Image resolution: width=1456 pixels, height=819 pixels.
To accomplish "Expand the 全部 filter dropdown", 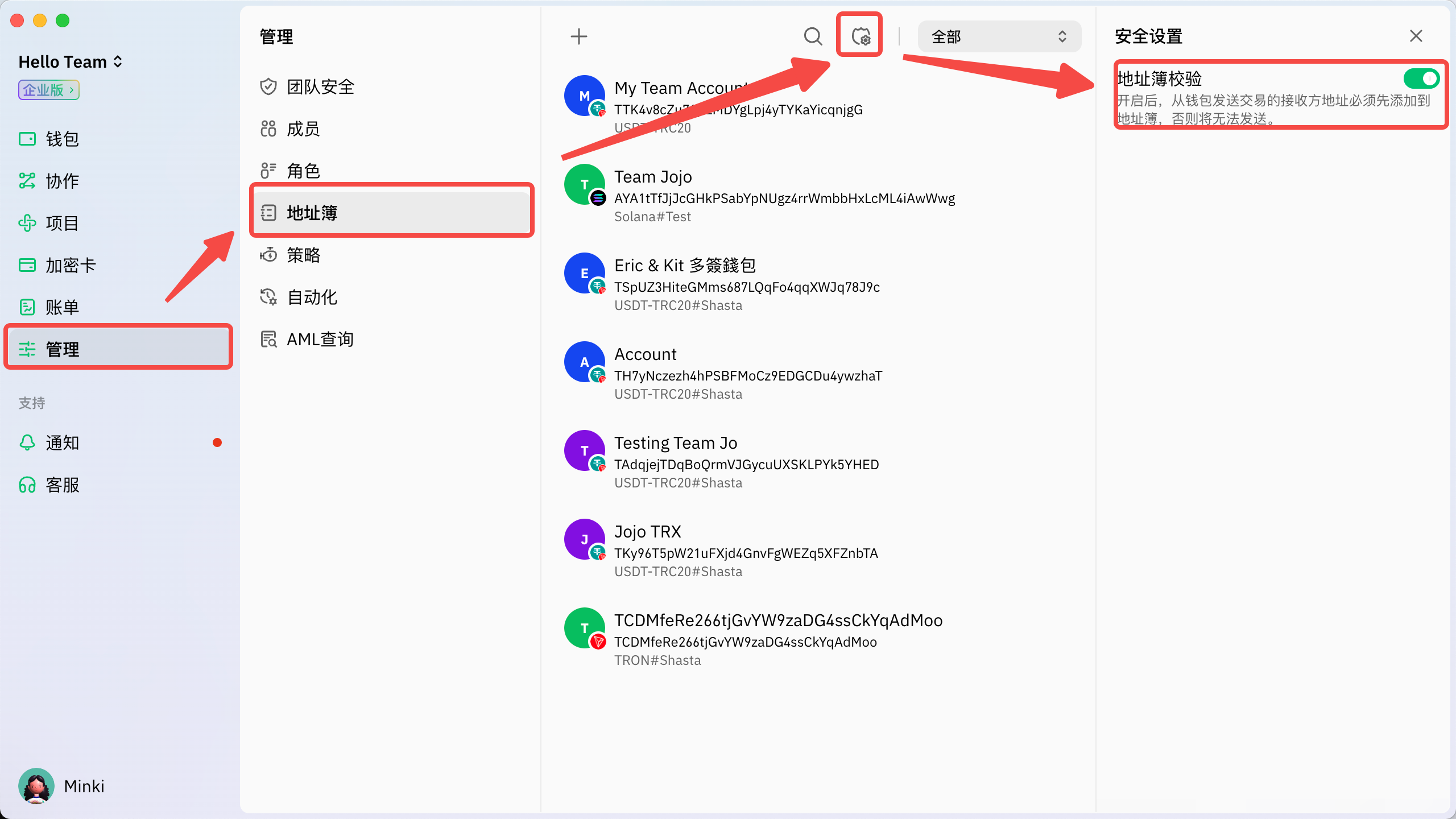I will tap(999, 36).
